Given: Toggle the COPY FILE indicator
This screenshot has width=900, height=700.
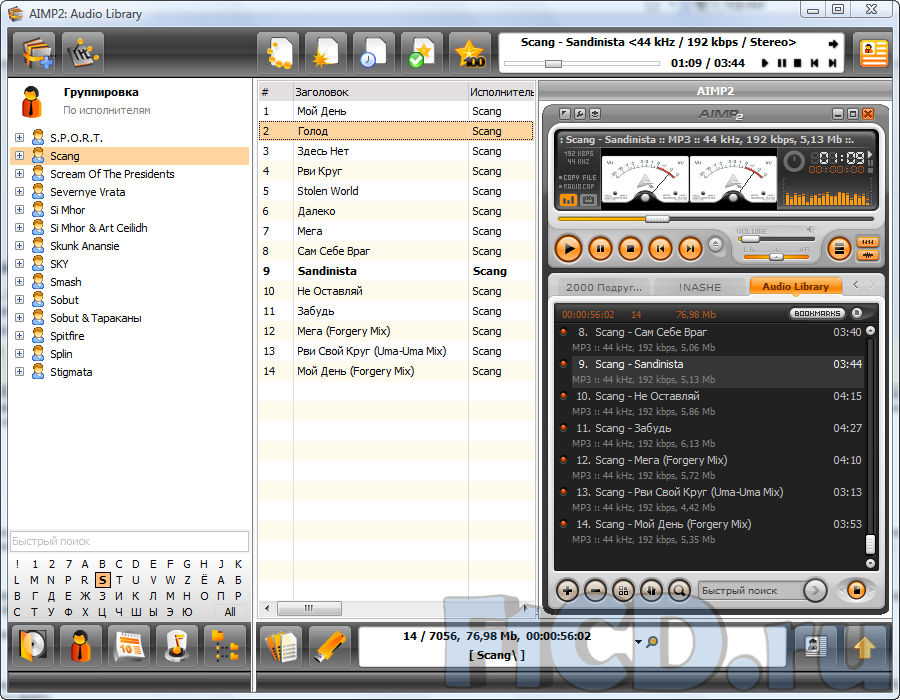Looking at the screenshot, I should pos(579,178).
